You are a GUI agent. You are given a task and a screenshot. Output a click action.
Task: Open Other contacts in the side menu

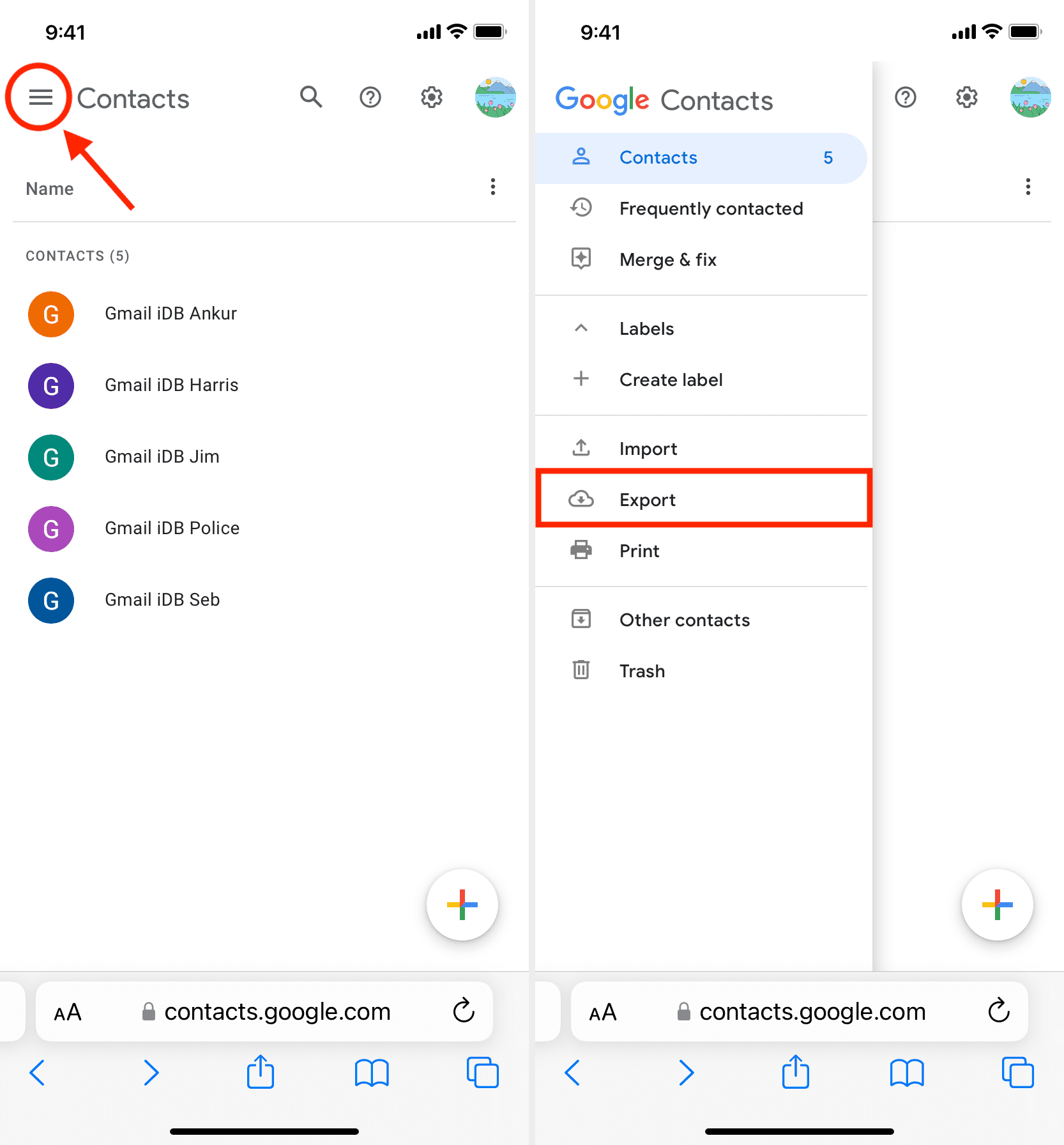click(701, 620)
